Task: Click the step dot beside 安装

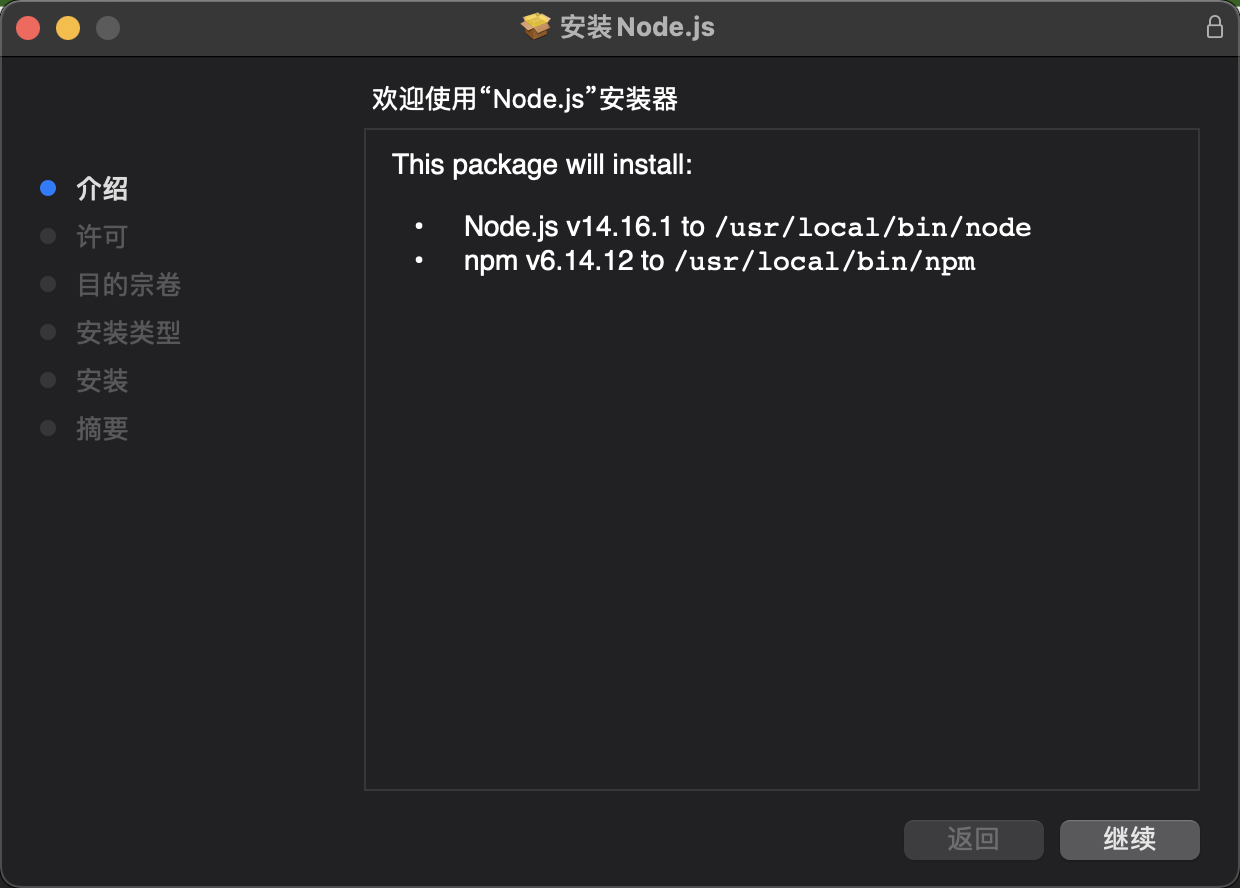Action: pyautogui.click(x=47, y=379)
